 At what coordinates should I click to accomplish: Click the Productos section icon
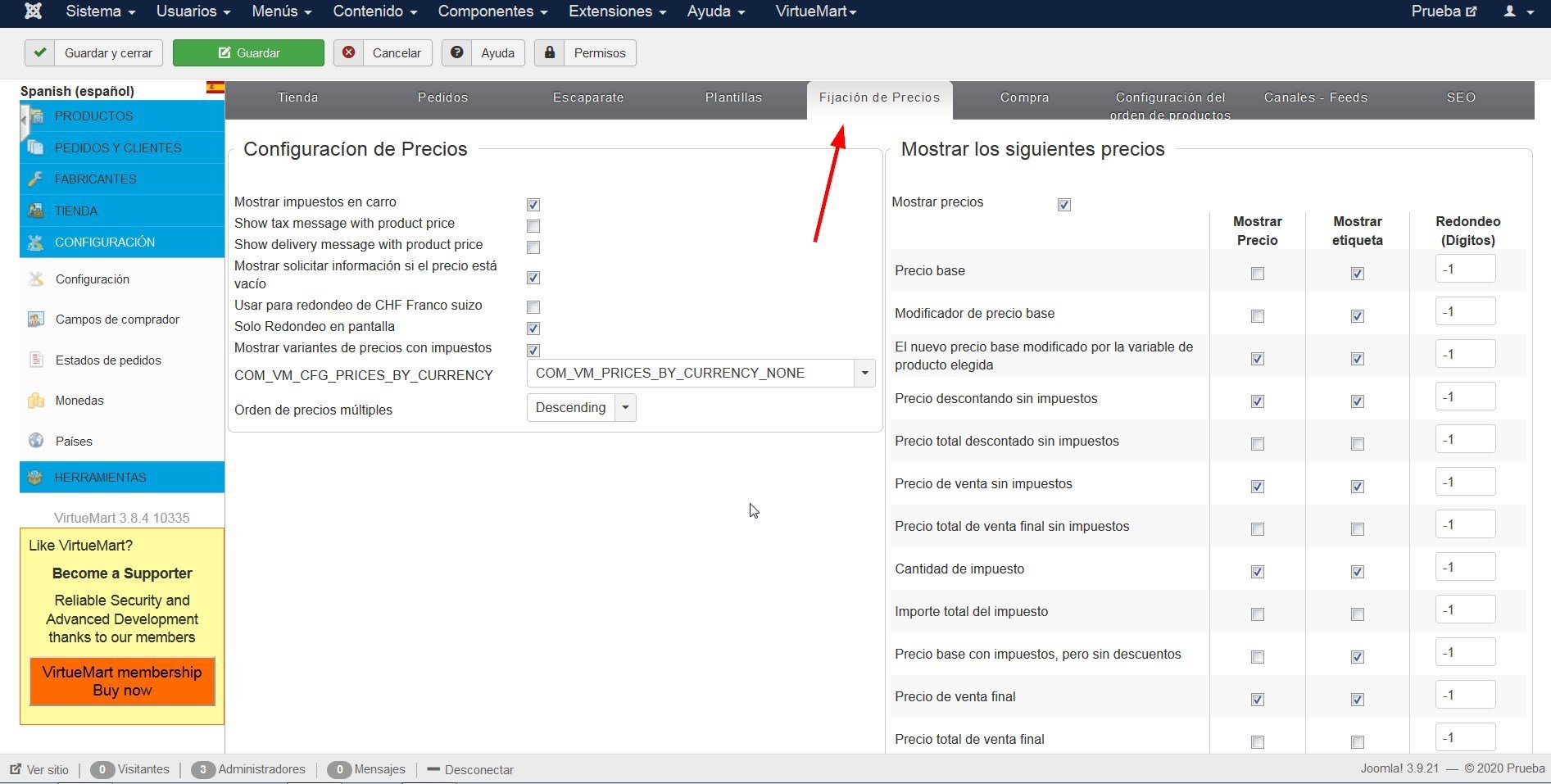tap(35, 116)
